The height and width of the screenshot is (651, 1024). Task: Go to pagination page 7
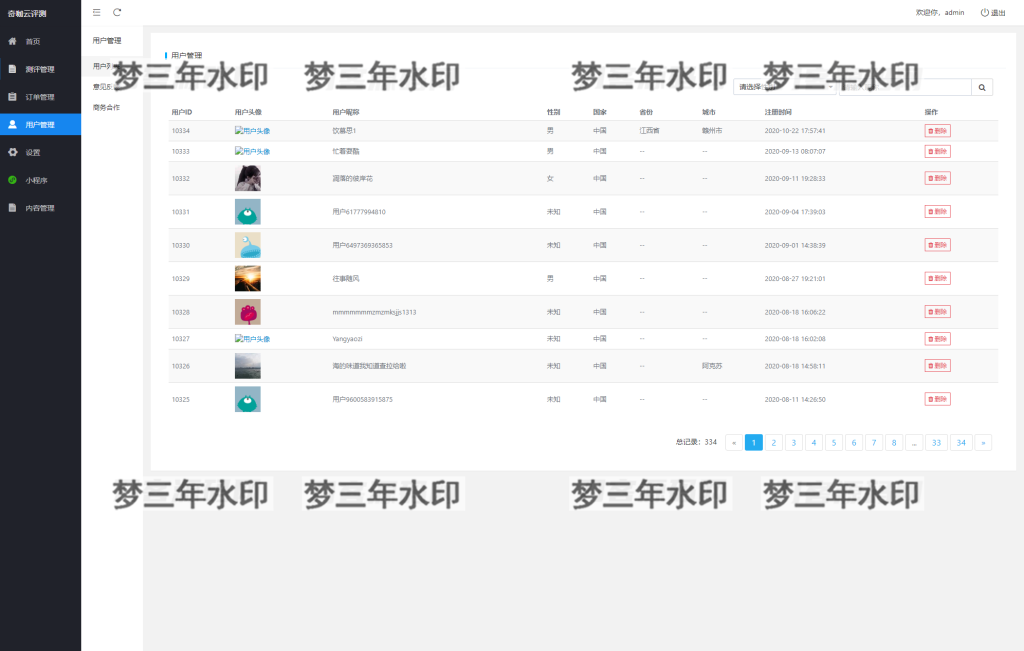(x=874, y=443)
